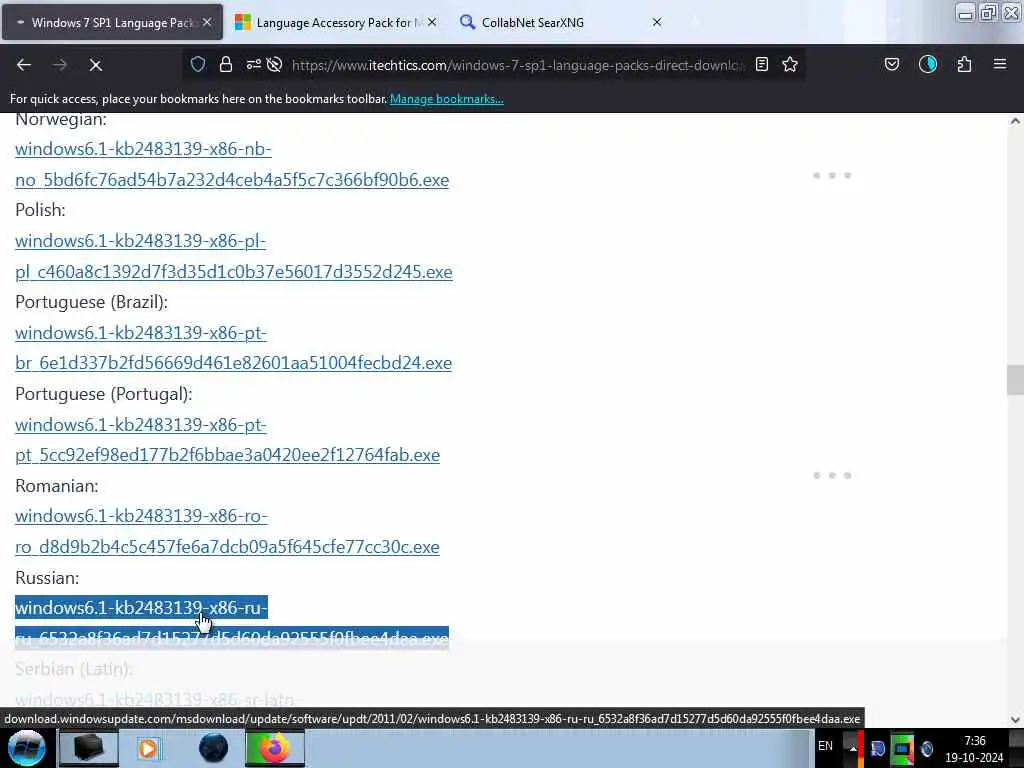Click the EN language indicator in tray
Viewport: 1024px width, 768px height.
click(825, 746)
